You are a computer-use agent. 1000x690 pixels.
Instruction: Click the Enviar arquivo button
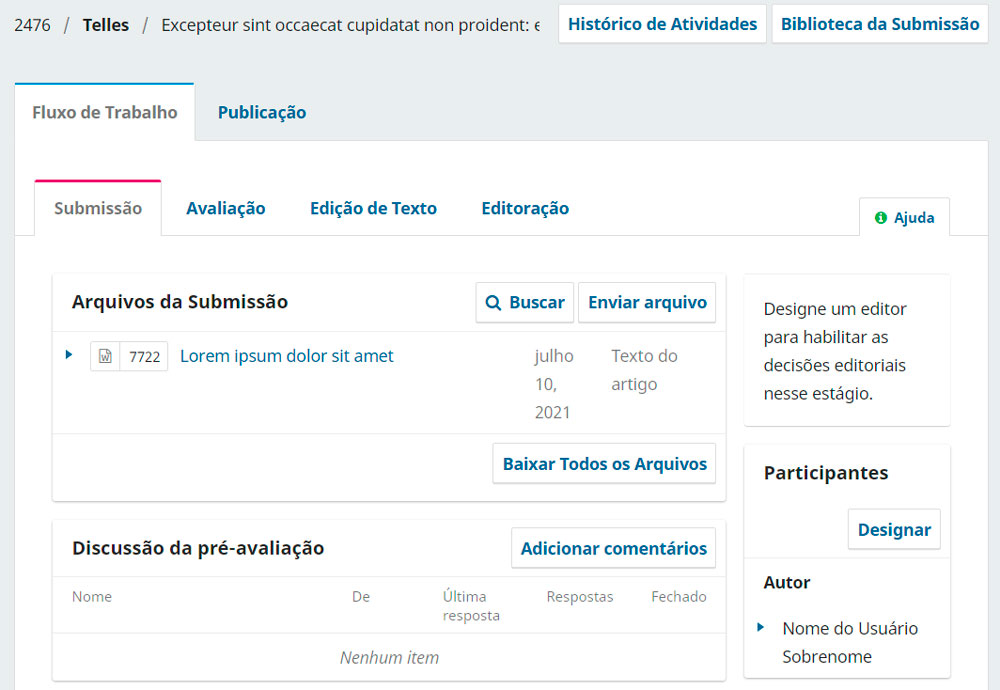pos(647,302)
